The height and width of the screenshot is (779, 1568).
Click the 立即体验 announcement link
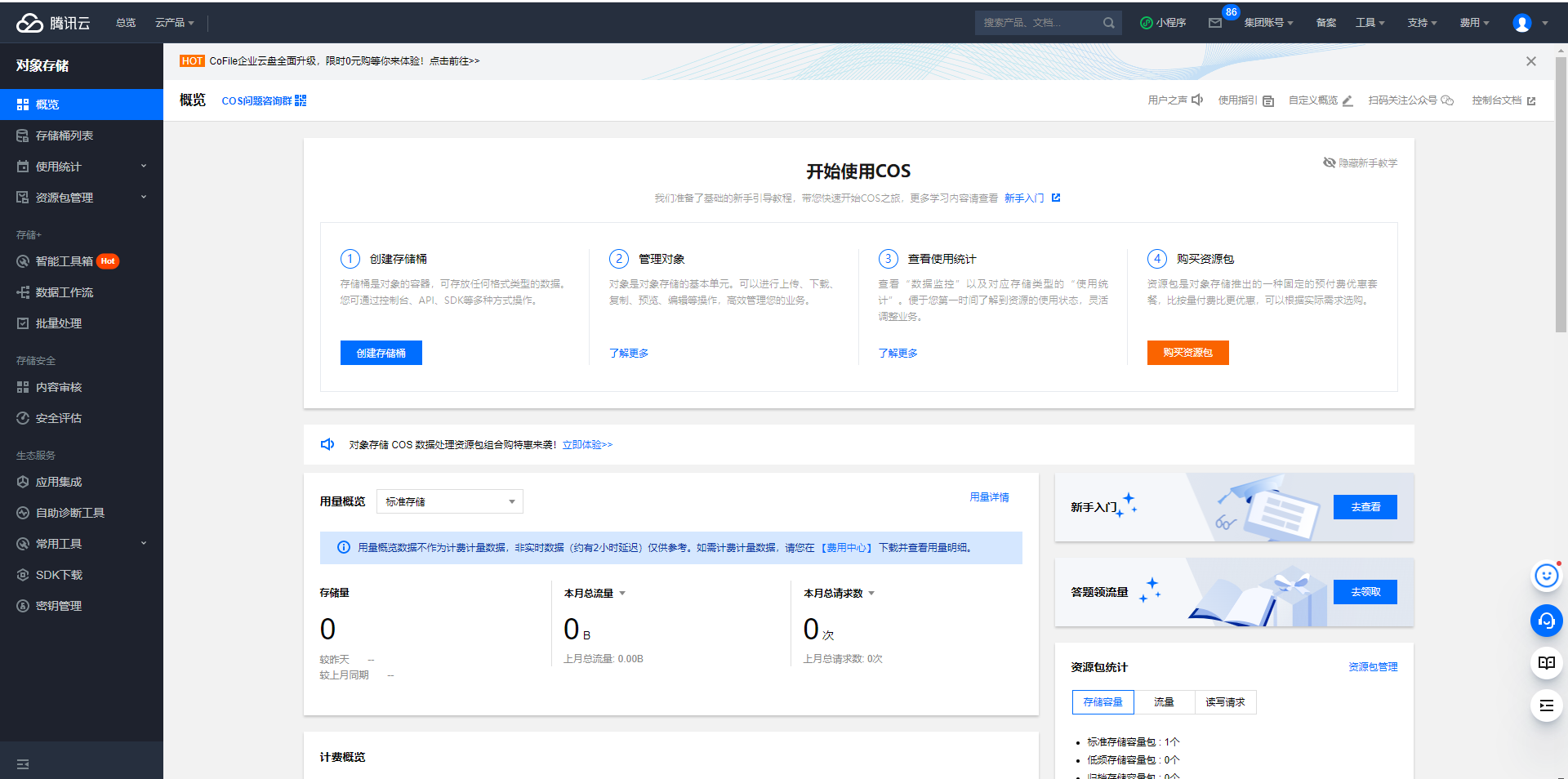click(587, 444)
